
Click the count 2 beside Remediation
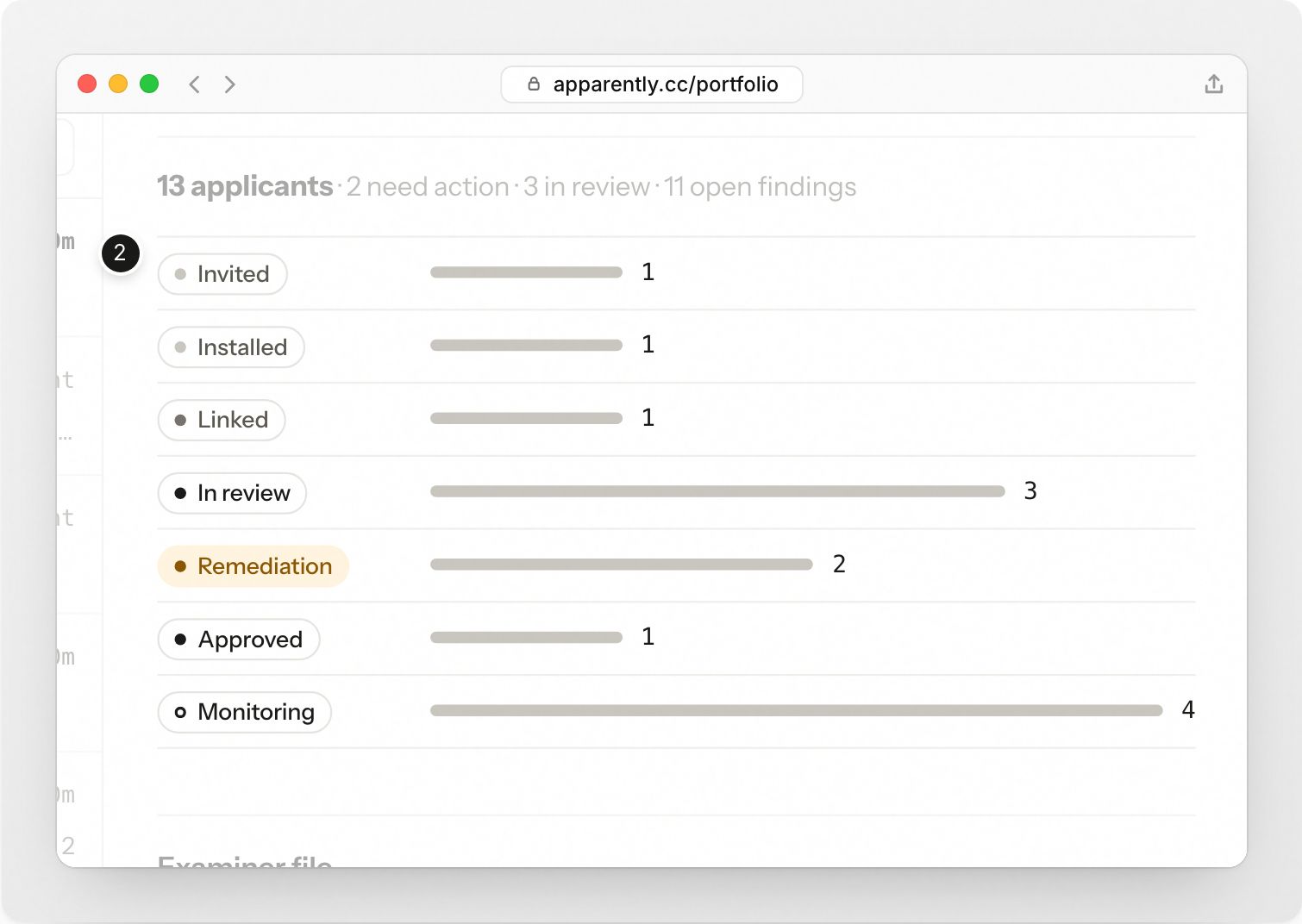(x=839, y=564)
